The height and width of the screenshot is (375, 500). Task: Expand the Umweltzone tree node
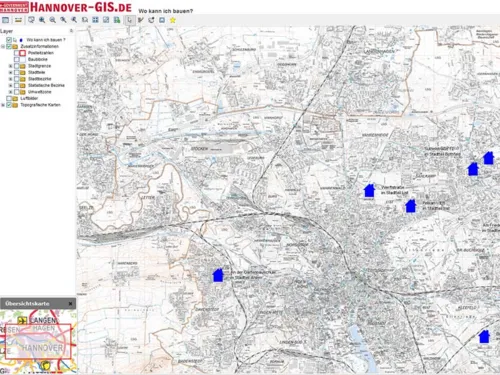(10, 92)
